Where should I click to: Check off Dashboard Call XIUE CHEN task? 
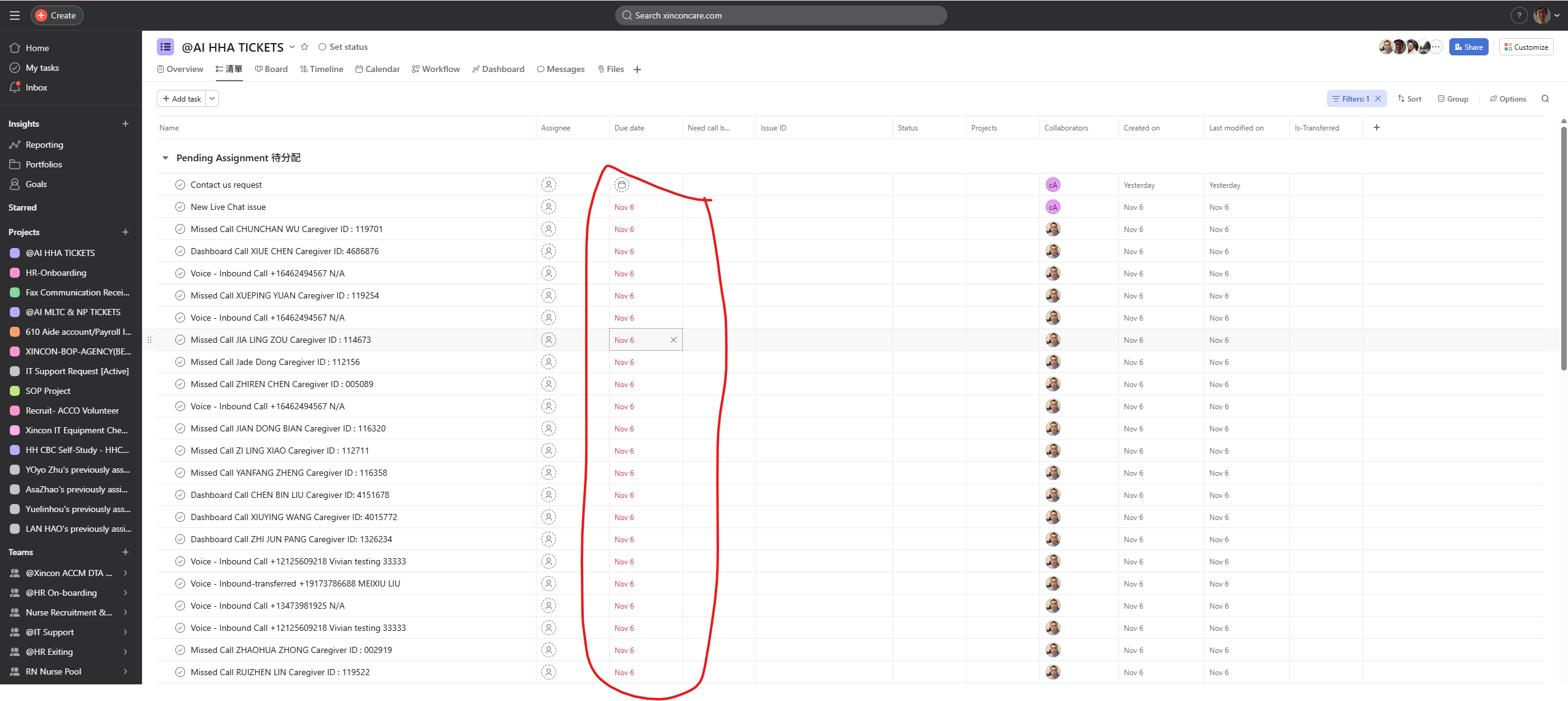pos(180,251)
